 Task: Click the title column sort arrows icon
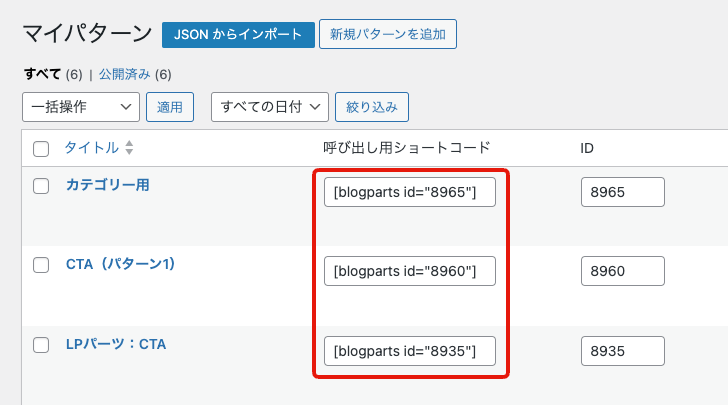click(x=129, y=148)
